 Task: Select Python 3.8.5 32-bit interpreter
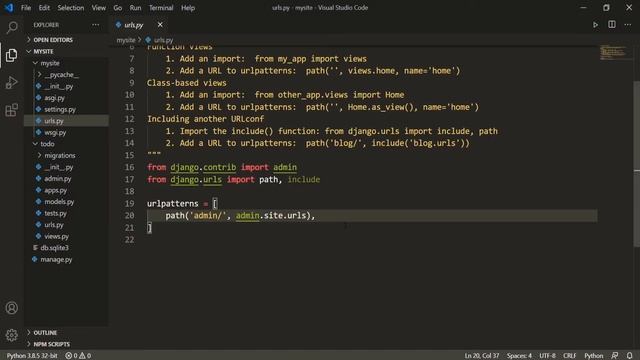tap(32, 356)
